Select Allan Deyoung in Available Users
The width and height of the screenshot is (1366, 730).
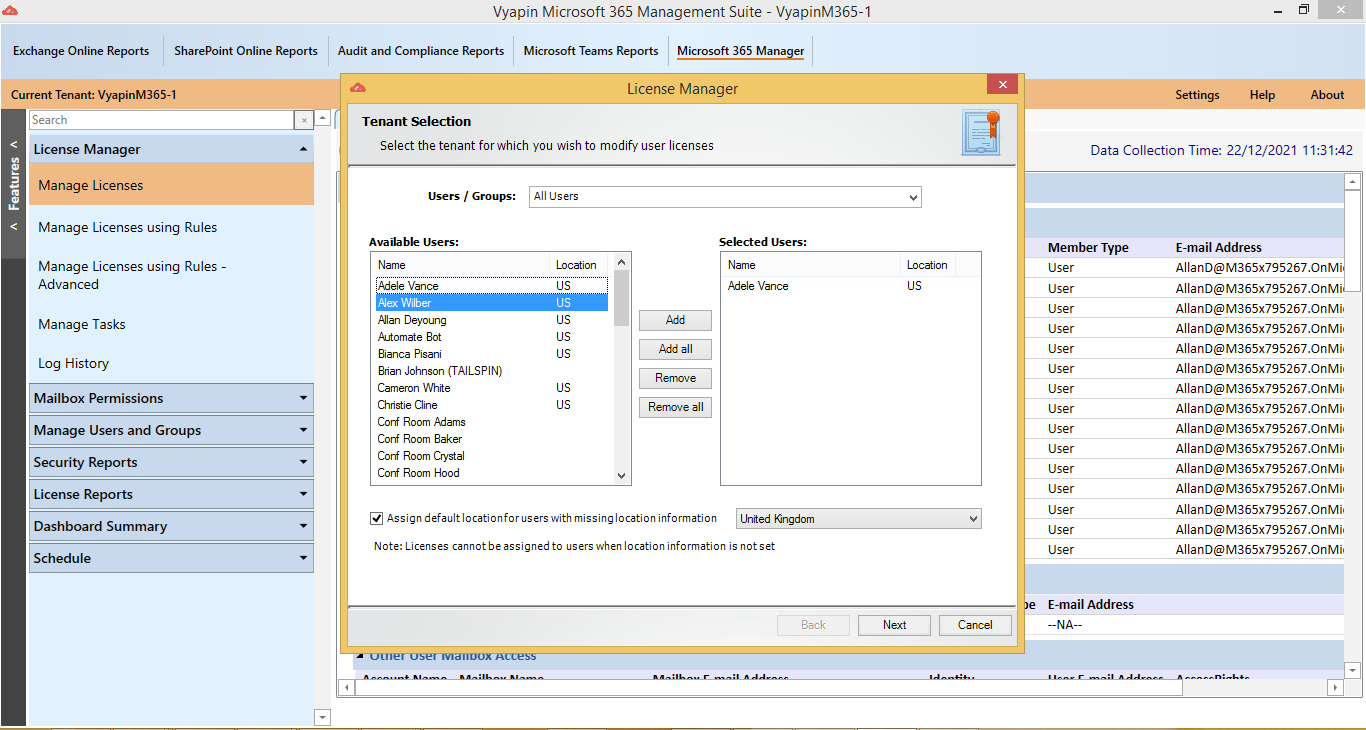coord(492,320)
